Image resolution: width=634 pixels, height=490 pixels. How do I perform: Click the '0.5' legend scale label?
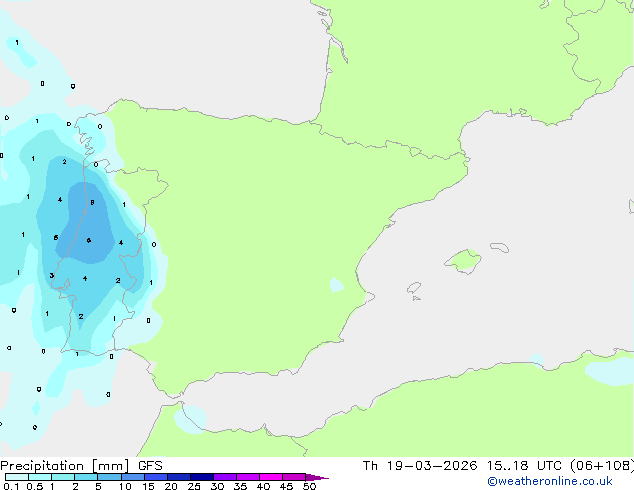click(35, 486)
